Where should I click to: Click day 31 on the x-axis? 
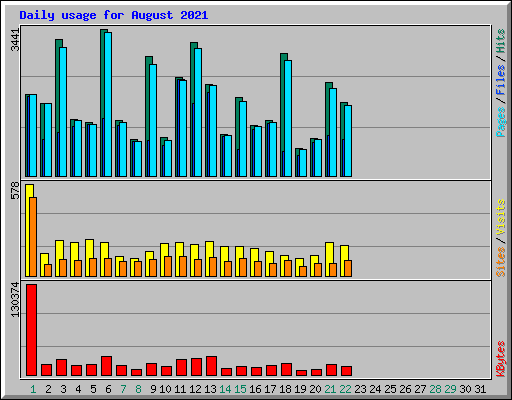click(x=480, y=389)
